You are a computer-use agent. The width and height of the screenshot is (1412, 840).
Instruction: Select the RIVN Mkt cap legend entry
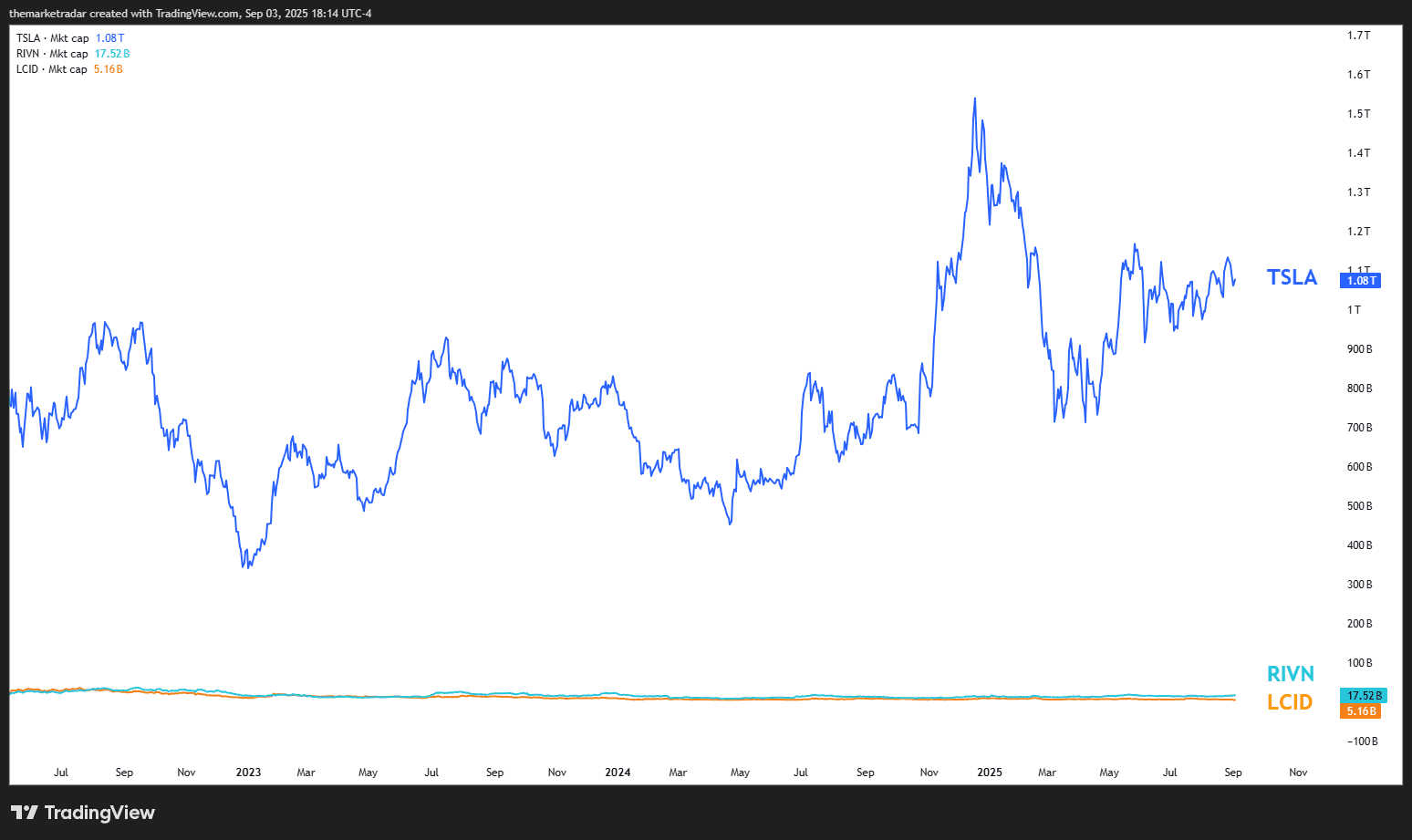coord(52,54)
